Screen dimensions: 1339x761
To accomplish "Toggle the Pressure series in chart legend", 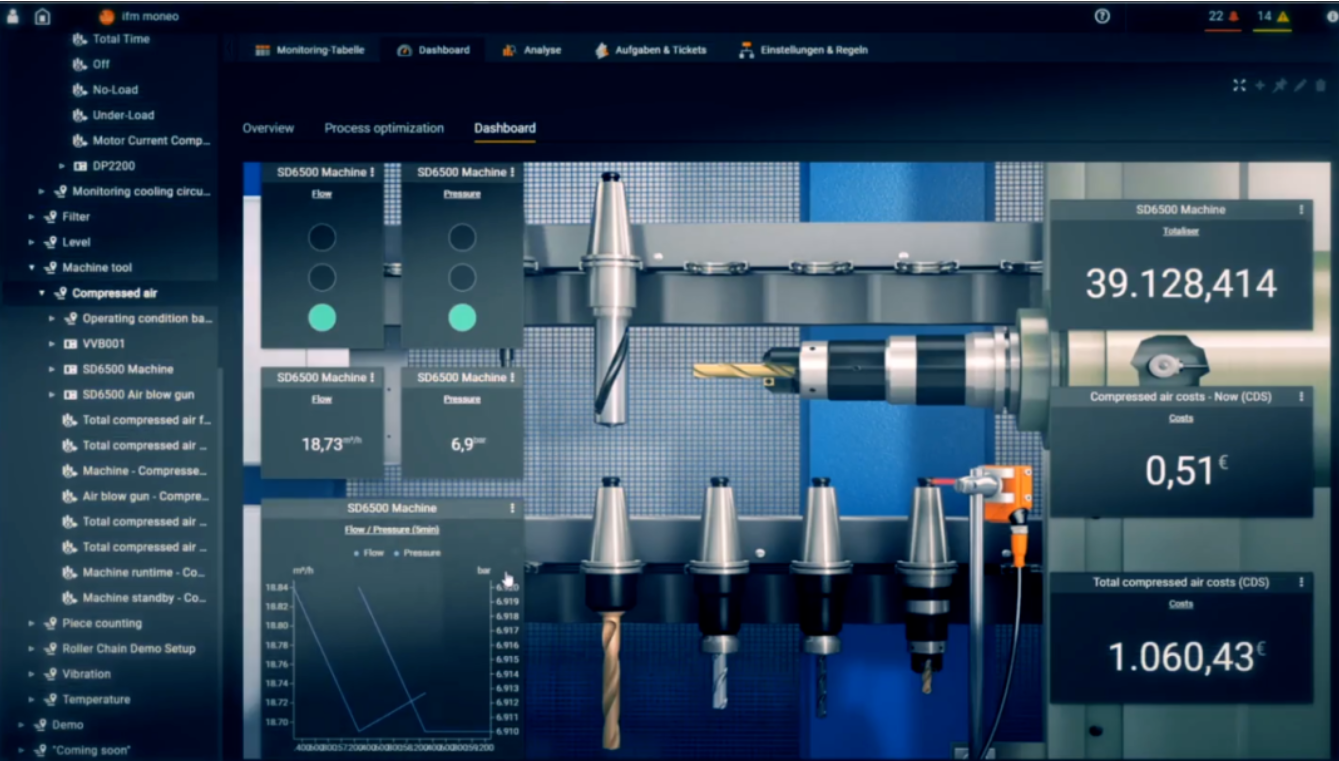I will 418,552.
